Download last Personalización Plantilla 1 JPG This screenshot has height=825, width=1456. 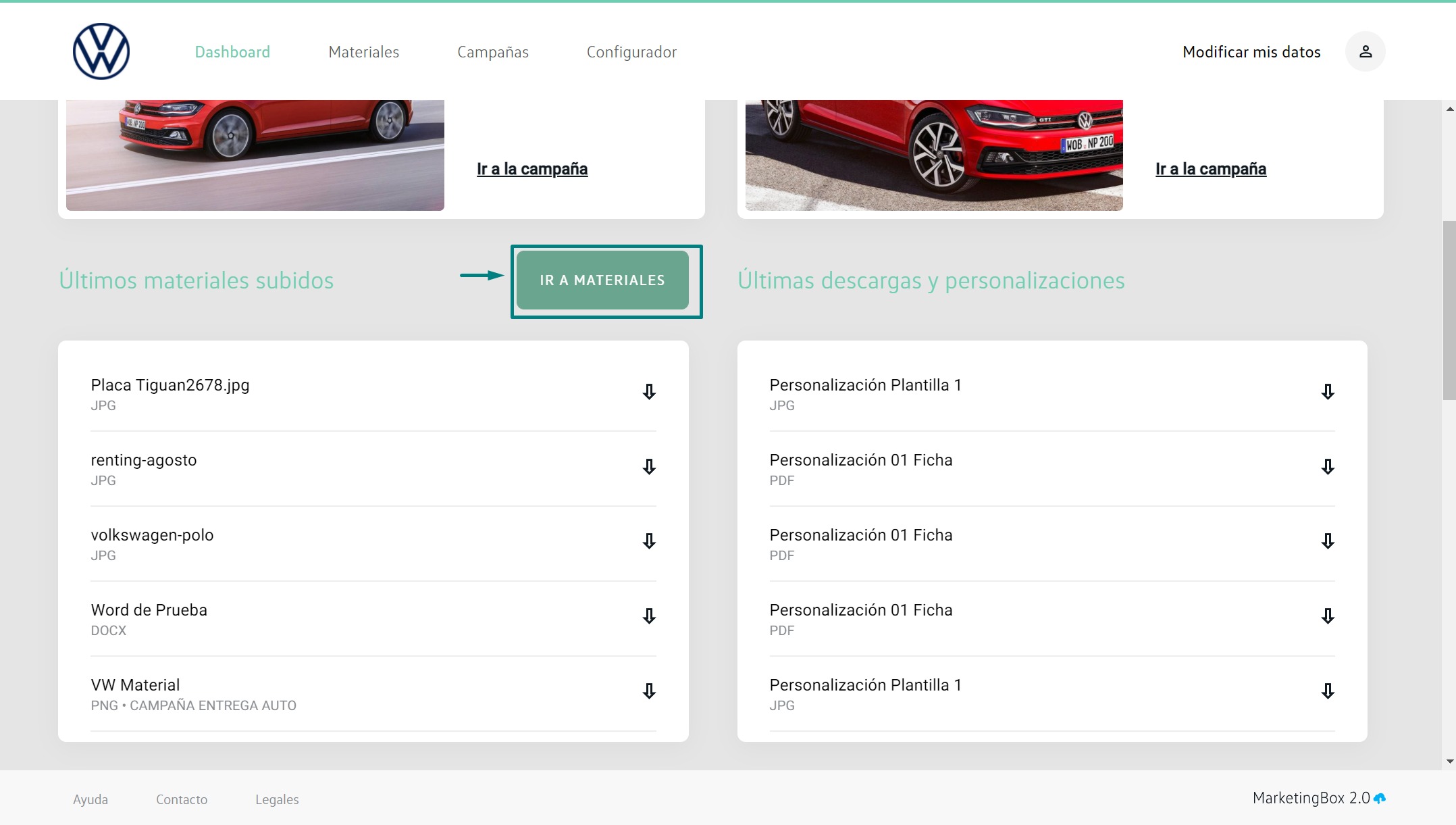[x=1328, y=692]
